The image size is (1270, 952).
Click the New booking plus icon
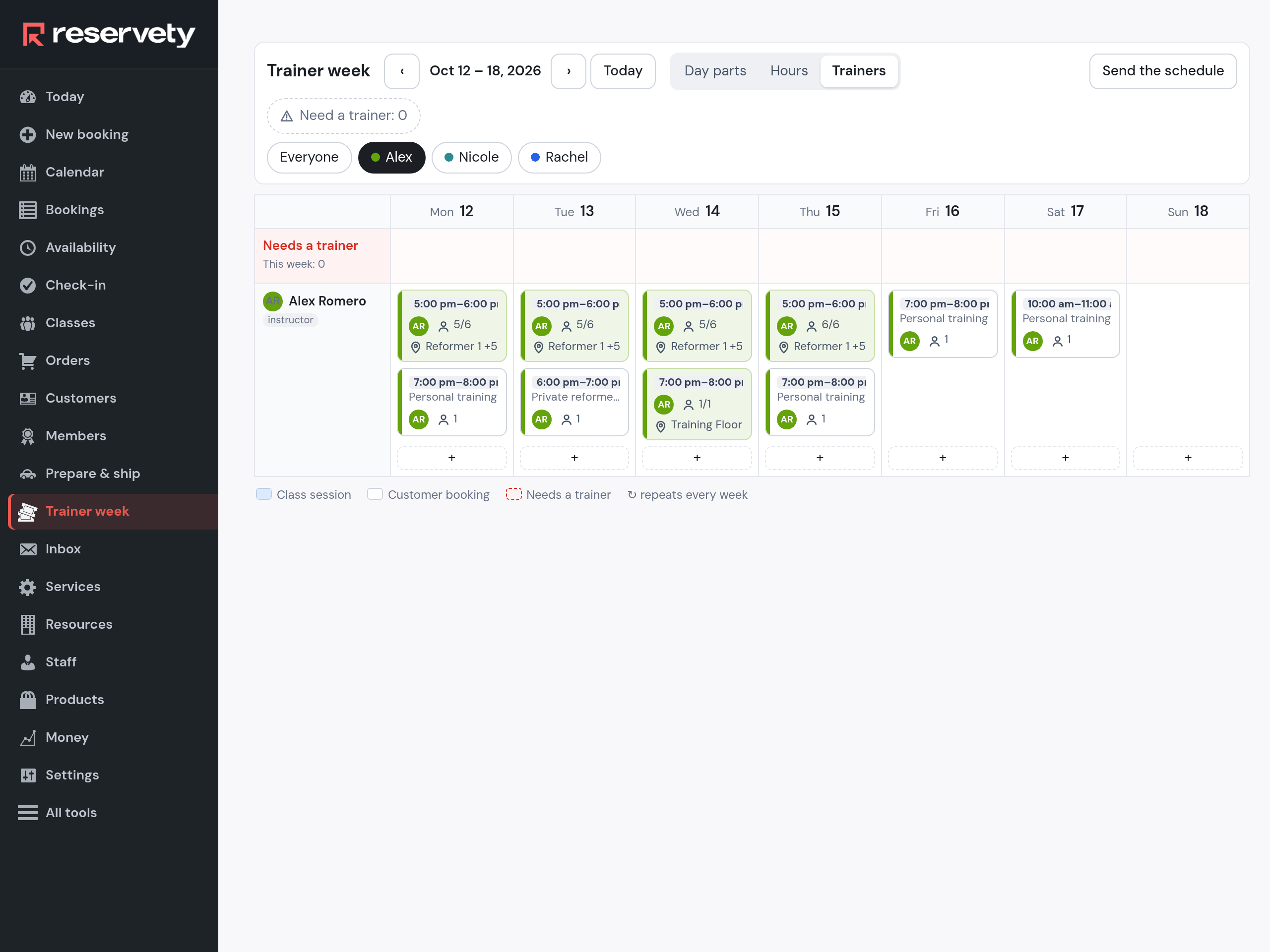(28, 135)
